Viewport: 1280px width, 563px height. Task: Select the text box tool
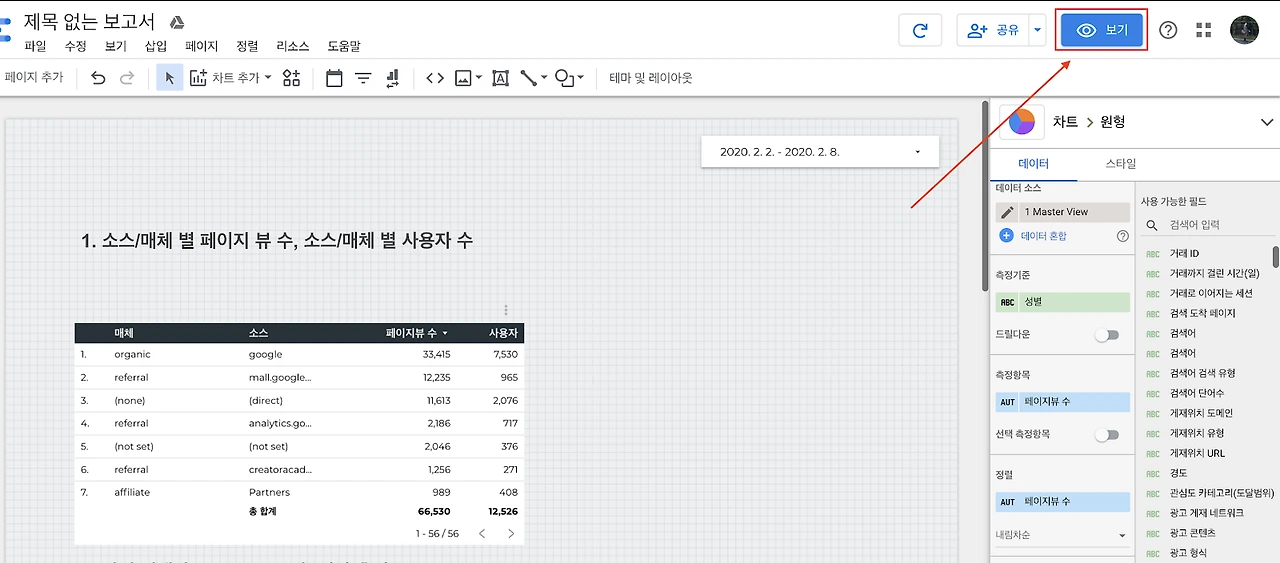coord(500,78)
